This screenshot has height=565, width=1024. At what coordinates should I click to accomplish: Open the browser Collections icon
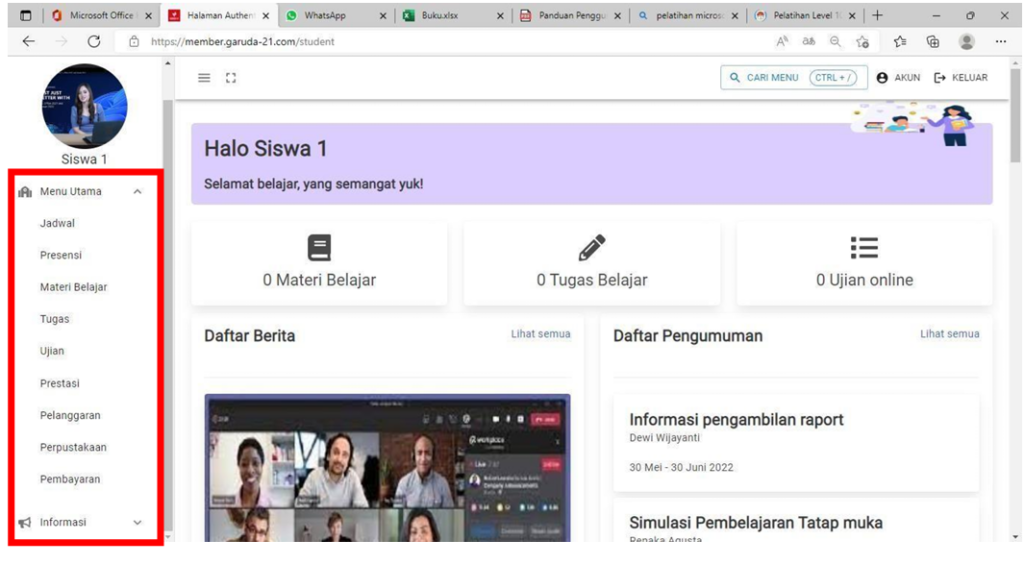point(933,41)
